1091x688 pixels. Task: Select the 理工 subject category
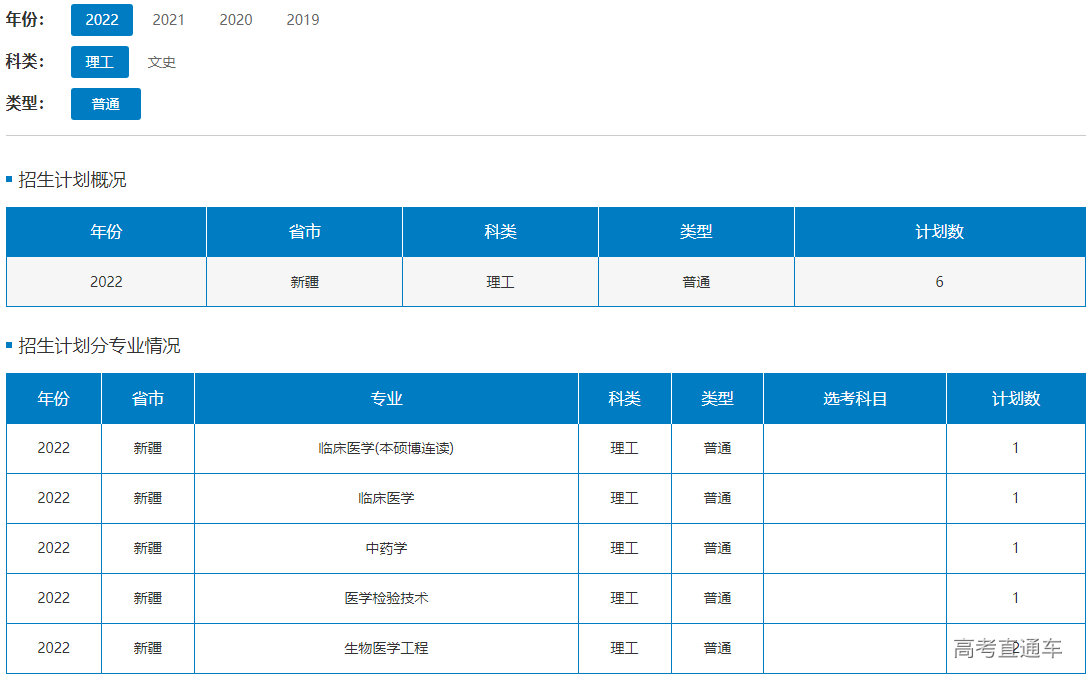(x=99, y=62)
